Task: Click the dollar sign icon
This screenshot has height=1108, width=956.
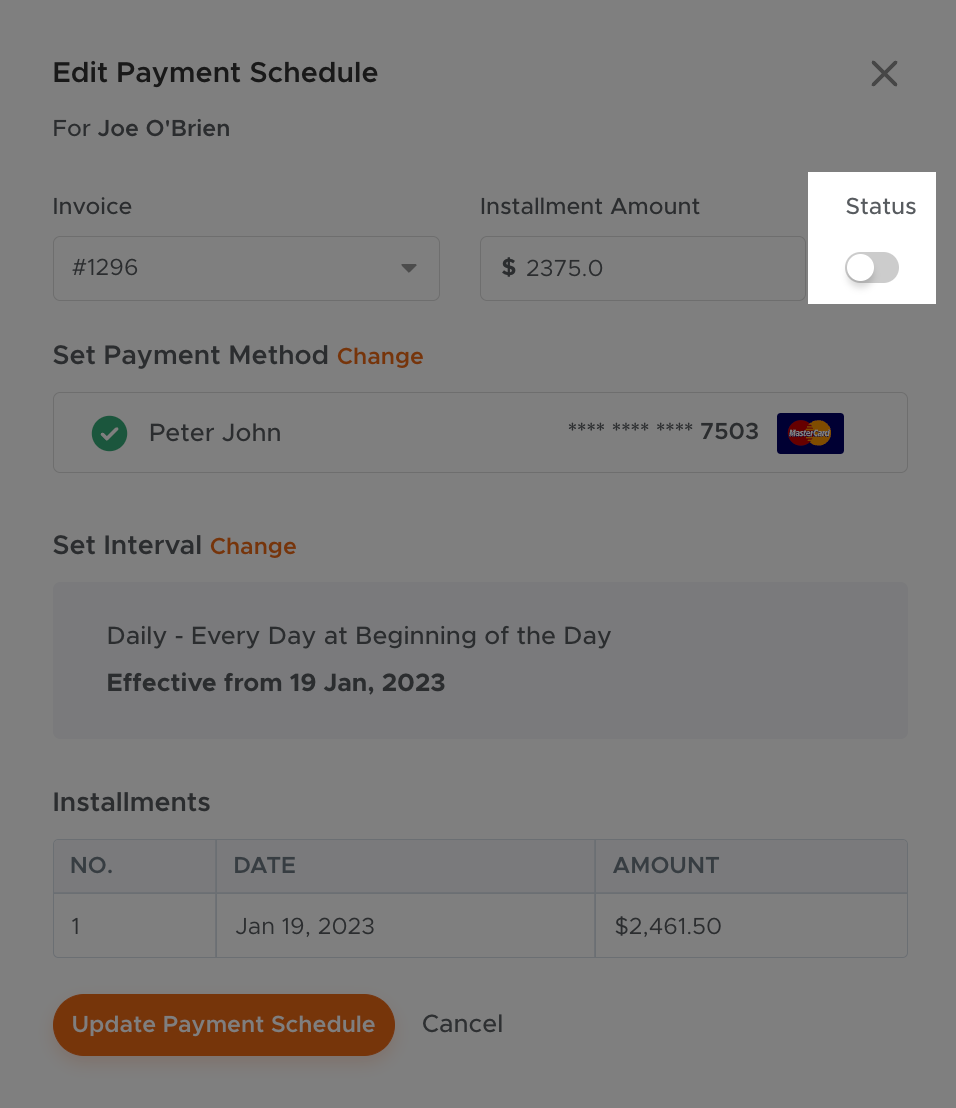Action: pyautogui.click(x=508, y=268)
